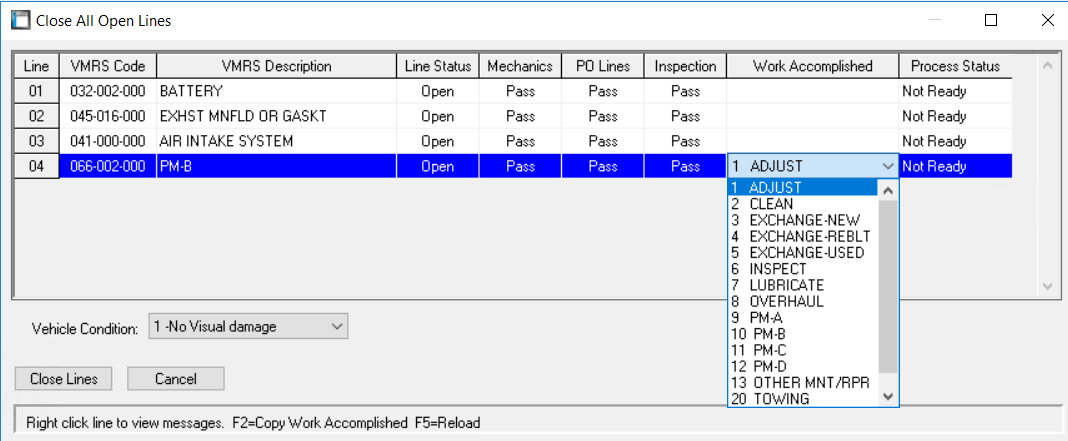Click the Process Status column header

[x=954, y=66]
